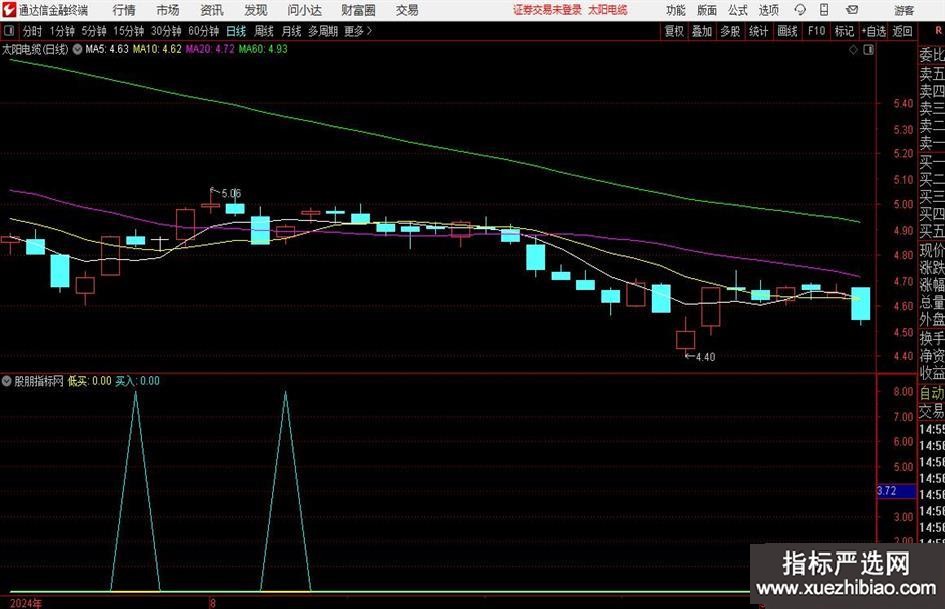The width and height of the screenshot is (945, 609).
Task: Click the 标记 mark button
Action: click(844, 31)
